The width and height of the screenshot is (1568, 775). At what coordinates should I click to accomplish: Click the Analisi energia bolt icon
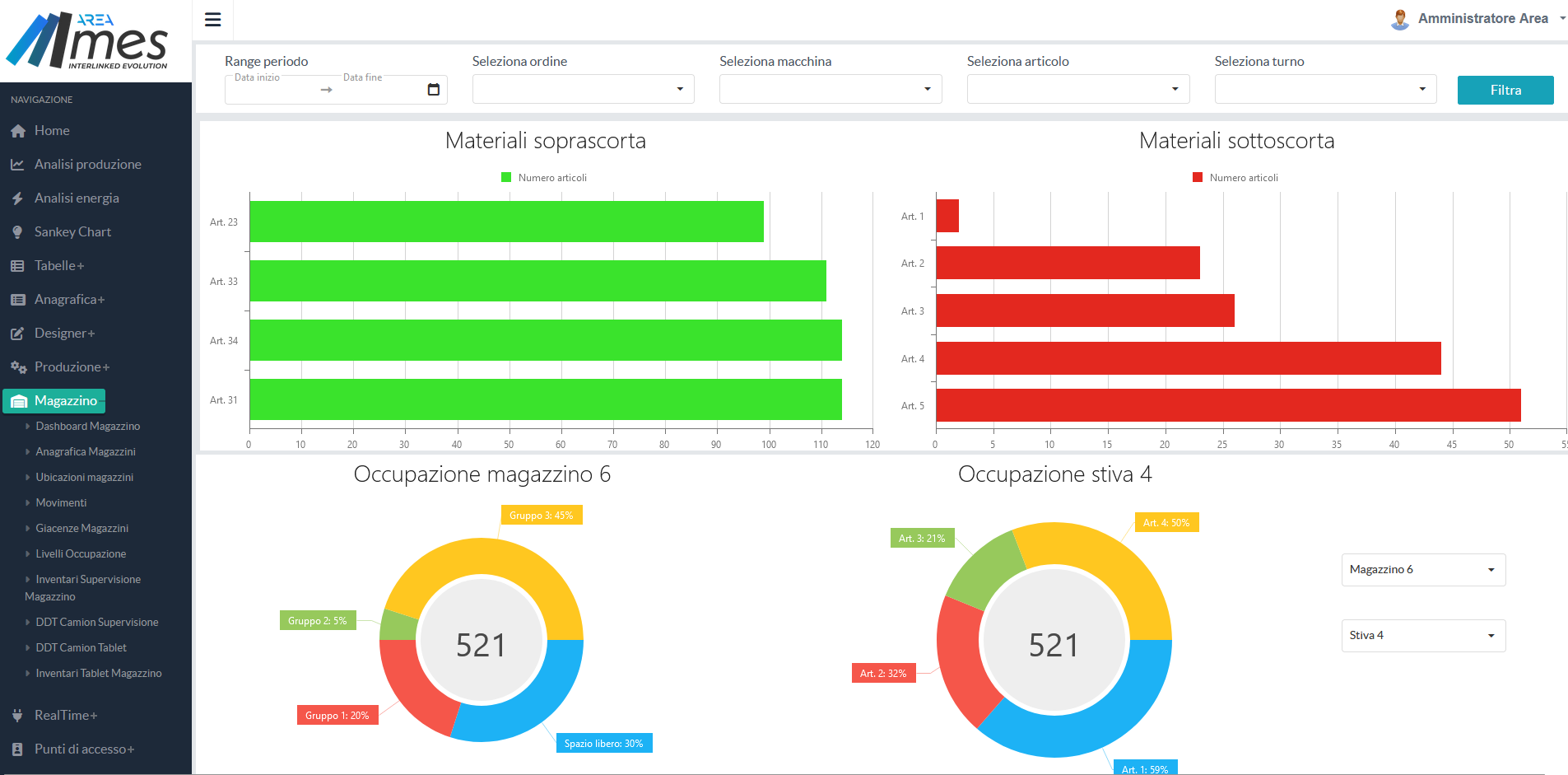17,198
